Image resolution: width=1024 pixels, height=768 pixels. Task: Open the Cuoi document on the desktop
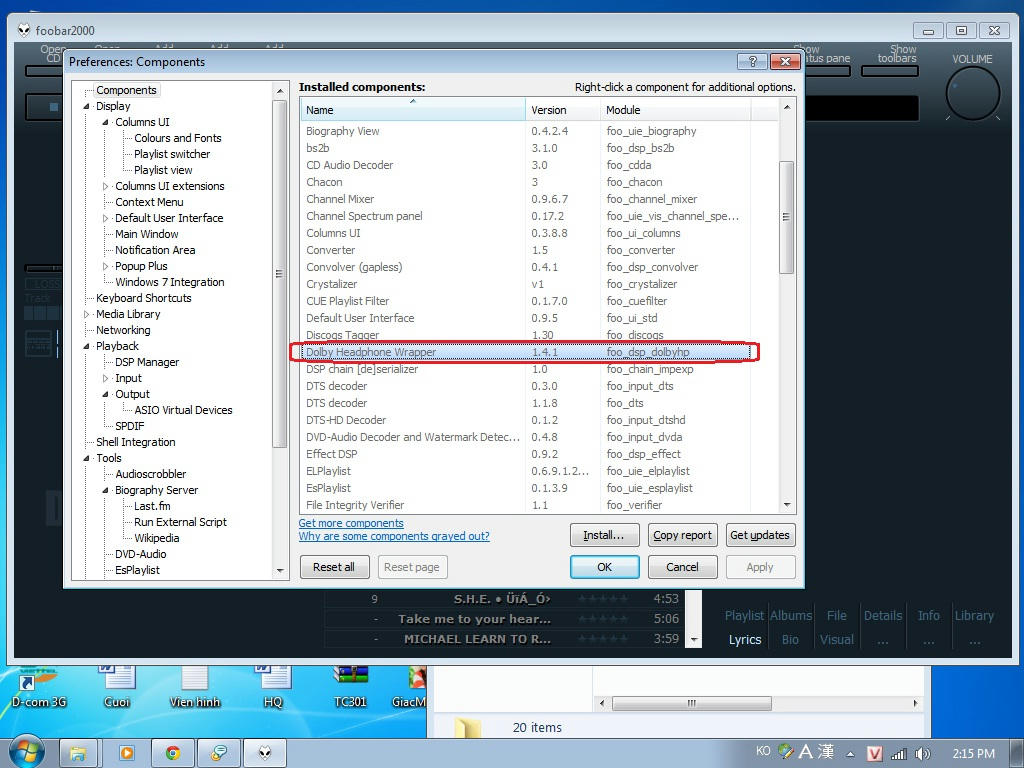click(x=116, y=689)
